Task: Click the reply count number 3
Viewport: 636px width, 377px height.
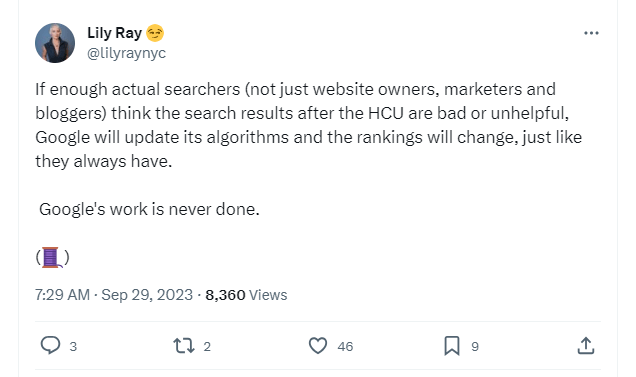Action: (73, 347)
